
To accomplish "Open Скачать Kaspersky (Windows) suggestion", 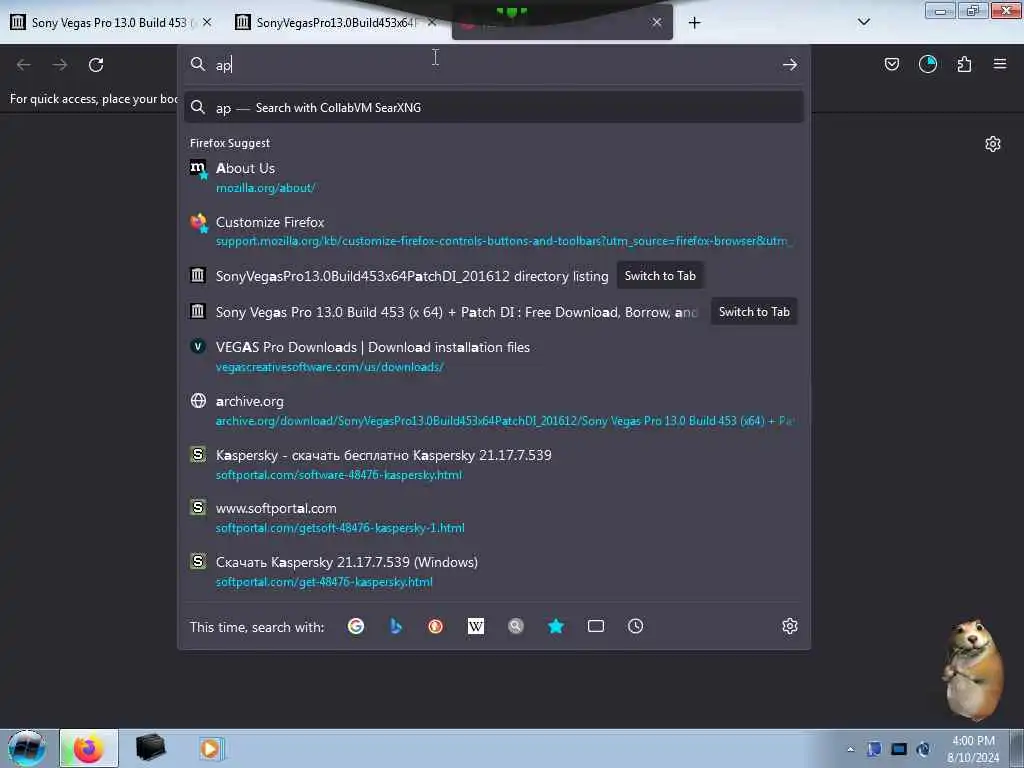I will 494,571.
